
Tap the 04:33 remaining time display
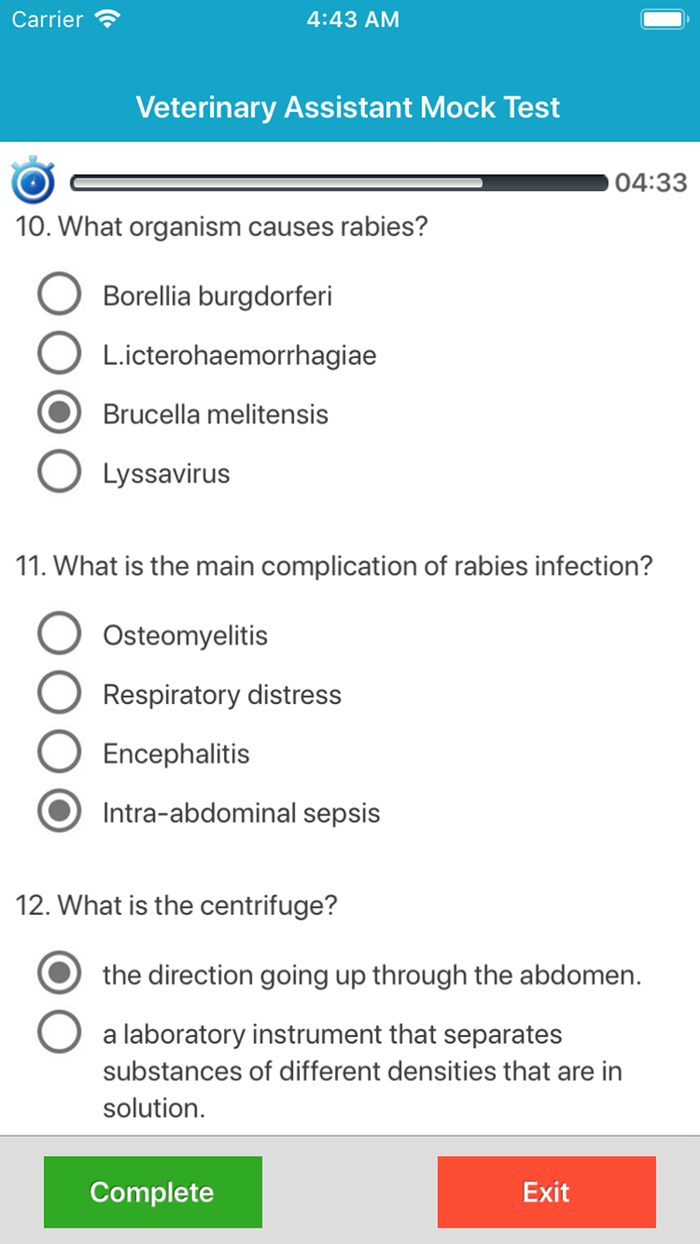[x=651, y=182]
